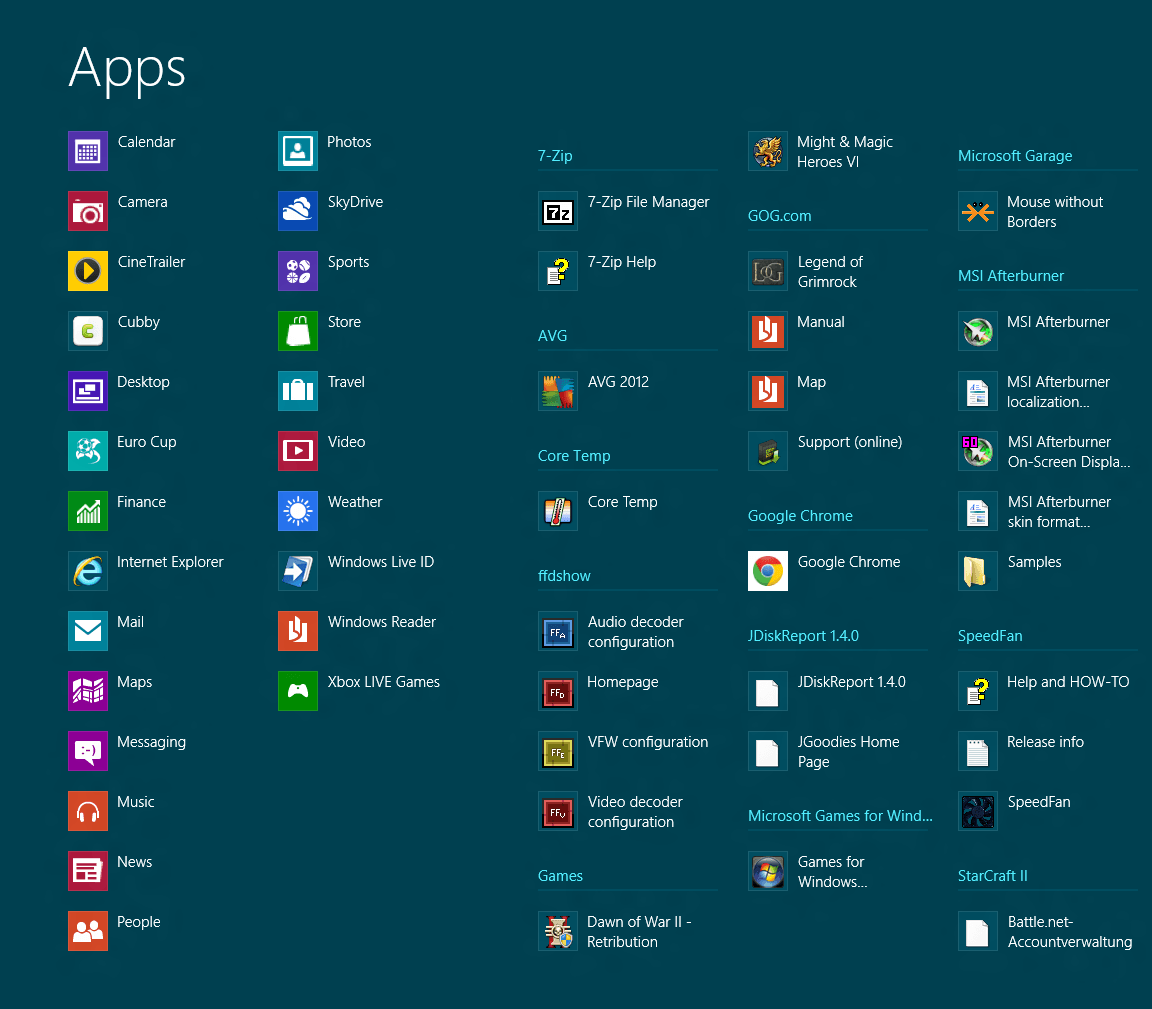The height and width of the screenshot is (1009, 1152).
Task: Click the Cubby app icon
Action: click(88, 331)
